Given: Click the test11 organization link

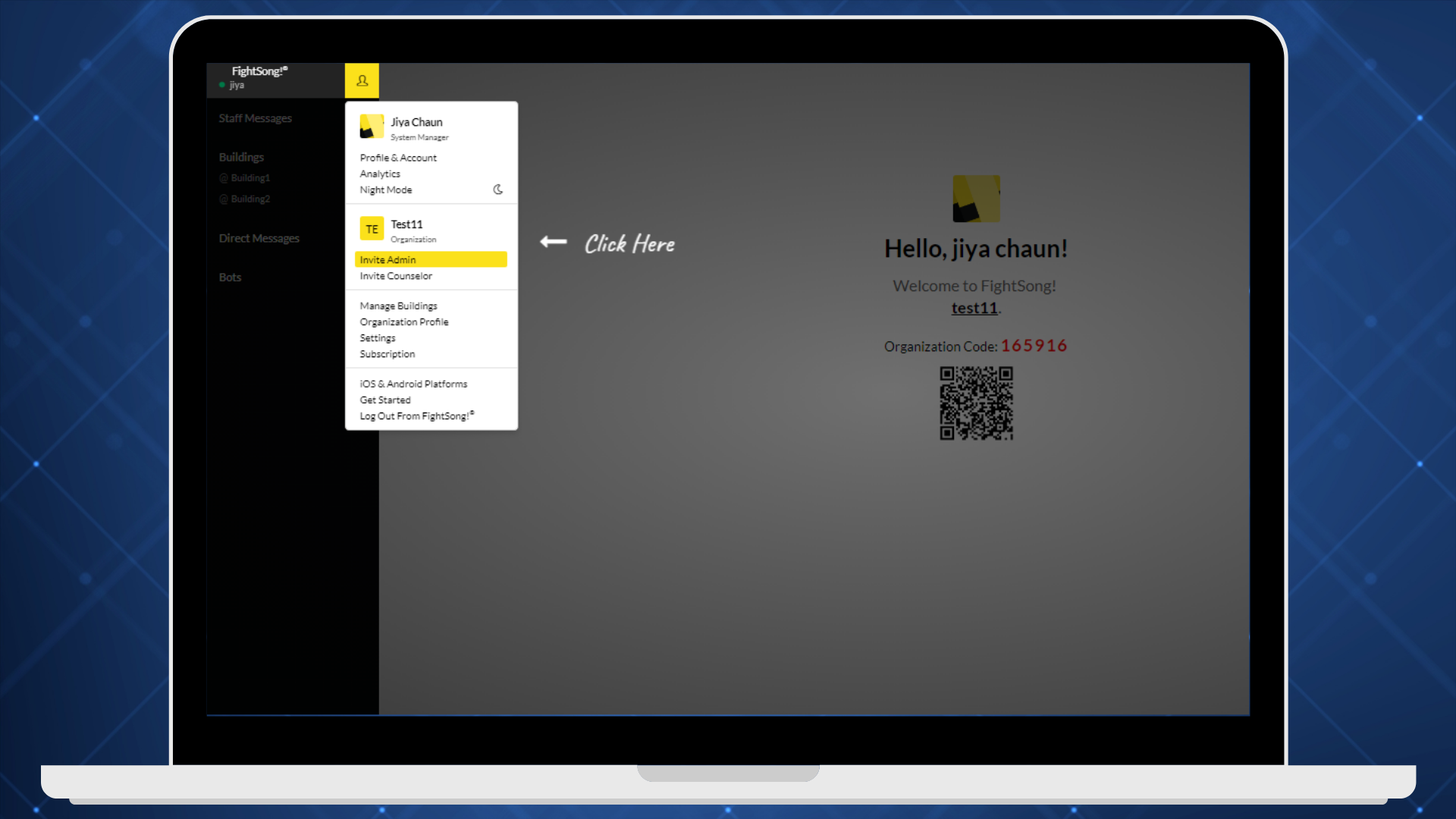Looking at the screenshot, I should 974,308.
